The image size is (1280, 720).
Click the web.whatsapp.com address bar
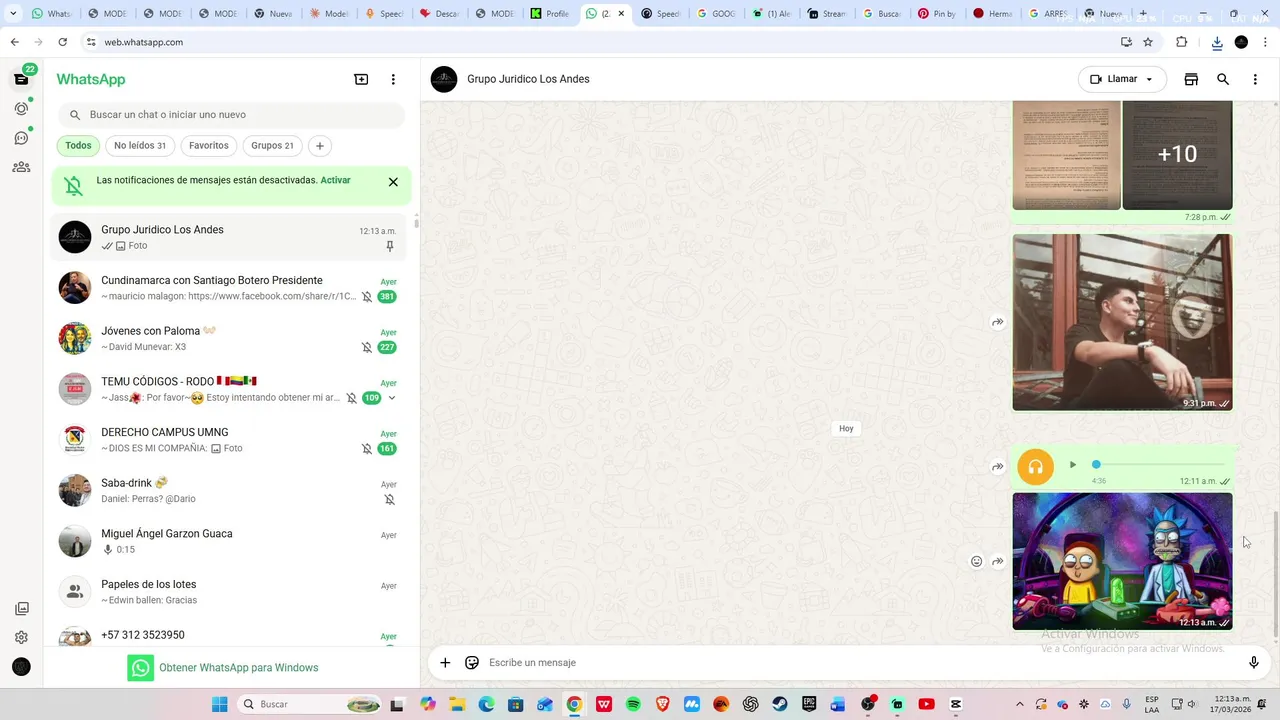[600, 42]
